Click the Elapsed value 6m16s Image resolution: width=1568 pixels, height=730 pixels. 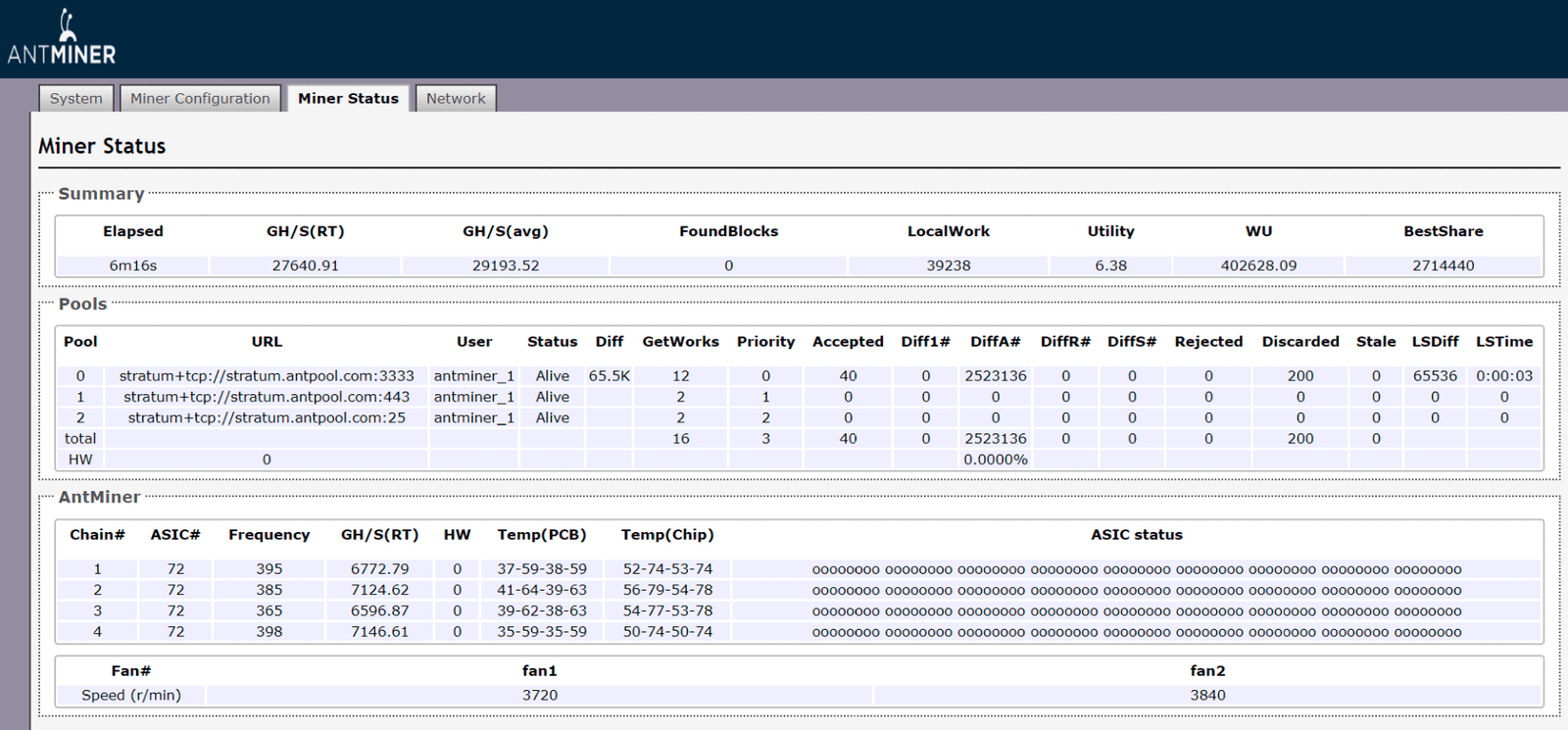click(x=133, y=266)
